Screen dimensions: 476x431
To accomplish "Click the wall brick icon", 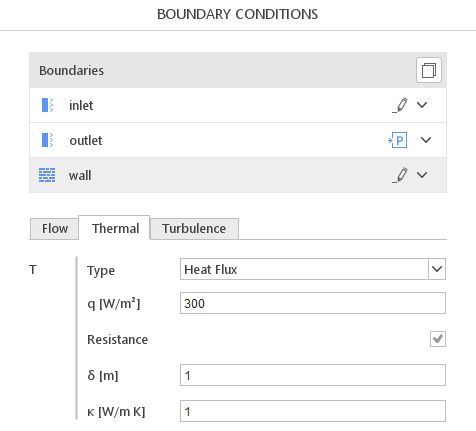I will (47, 175).
